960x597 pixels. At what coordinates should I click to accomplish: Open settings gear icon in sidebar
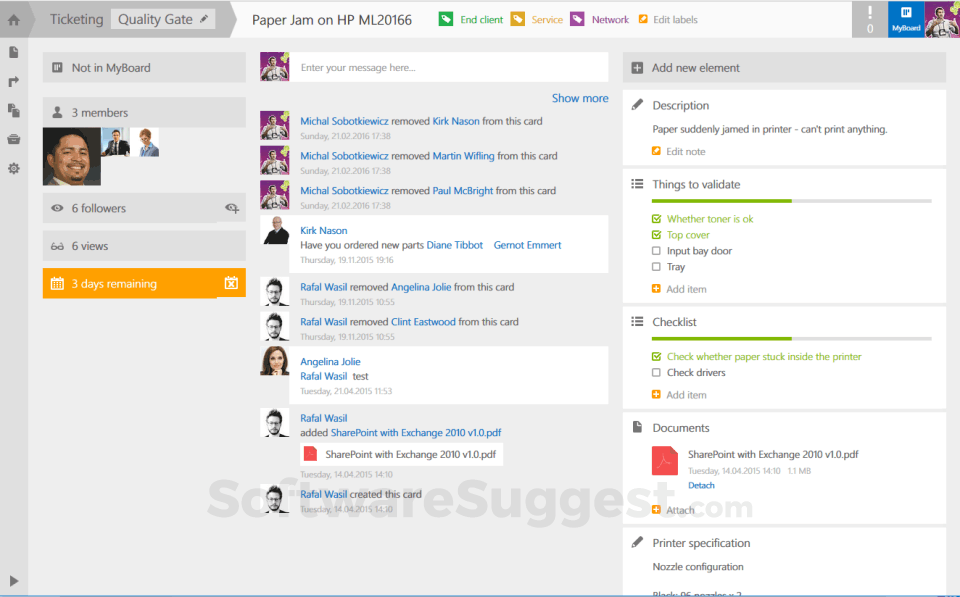tap(13, 168)
